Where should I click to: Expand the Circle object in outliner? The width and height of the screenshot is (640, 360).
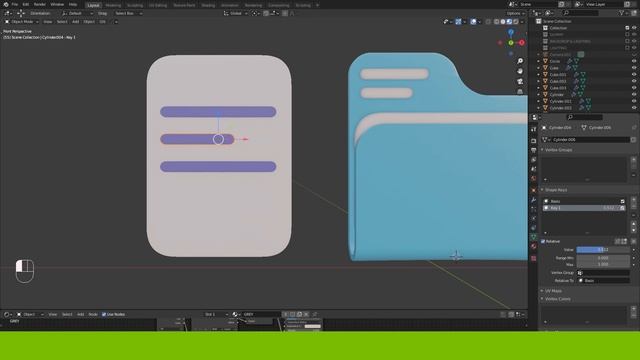coord(538,61)
